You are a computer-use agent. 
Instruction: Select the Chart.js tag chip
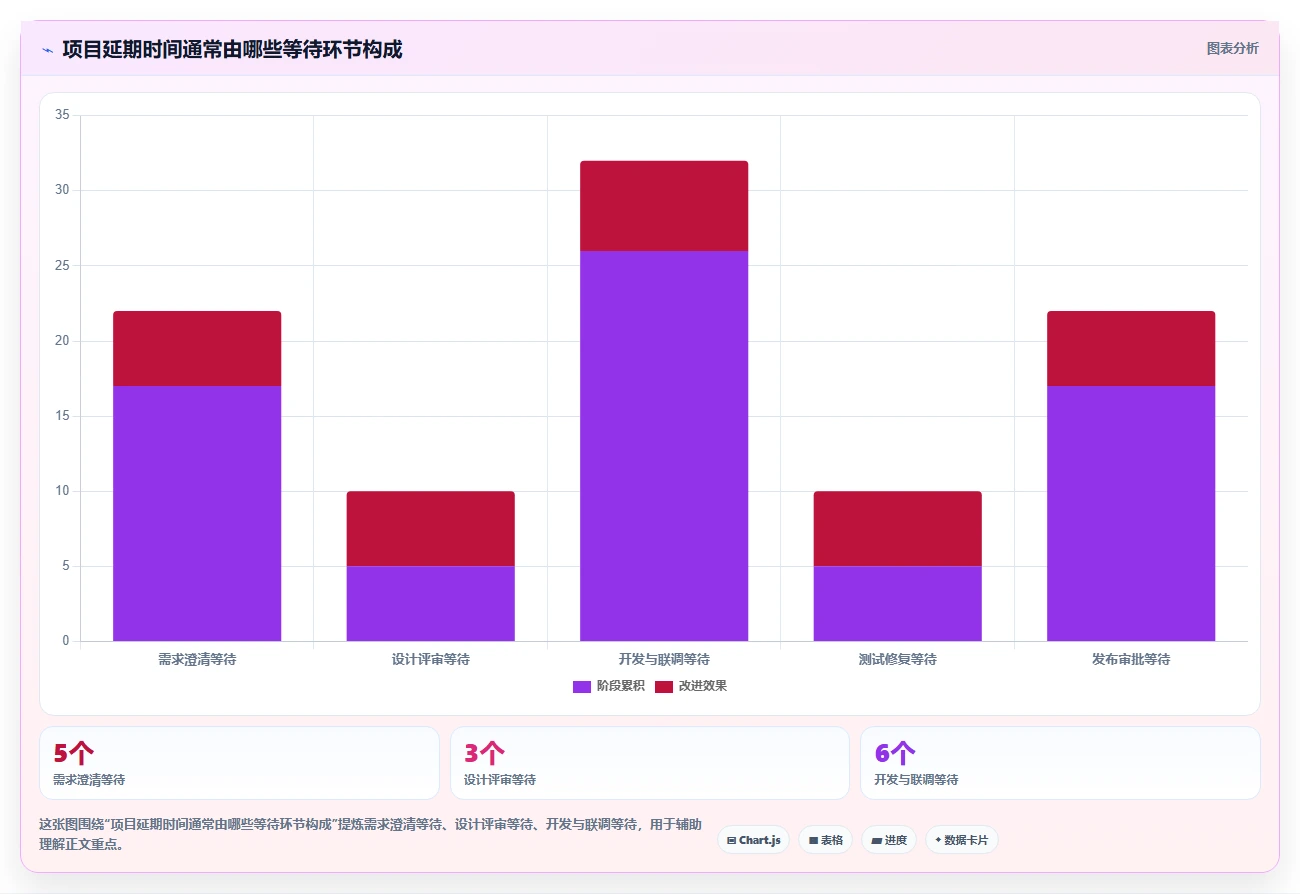pyautogui.click(x=754, y=840)
